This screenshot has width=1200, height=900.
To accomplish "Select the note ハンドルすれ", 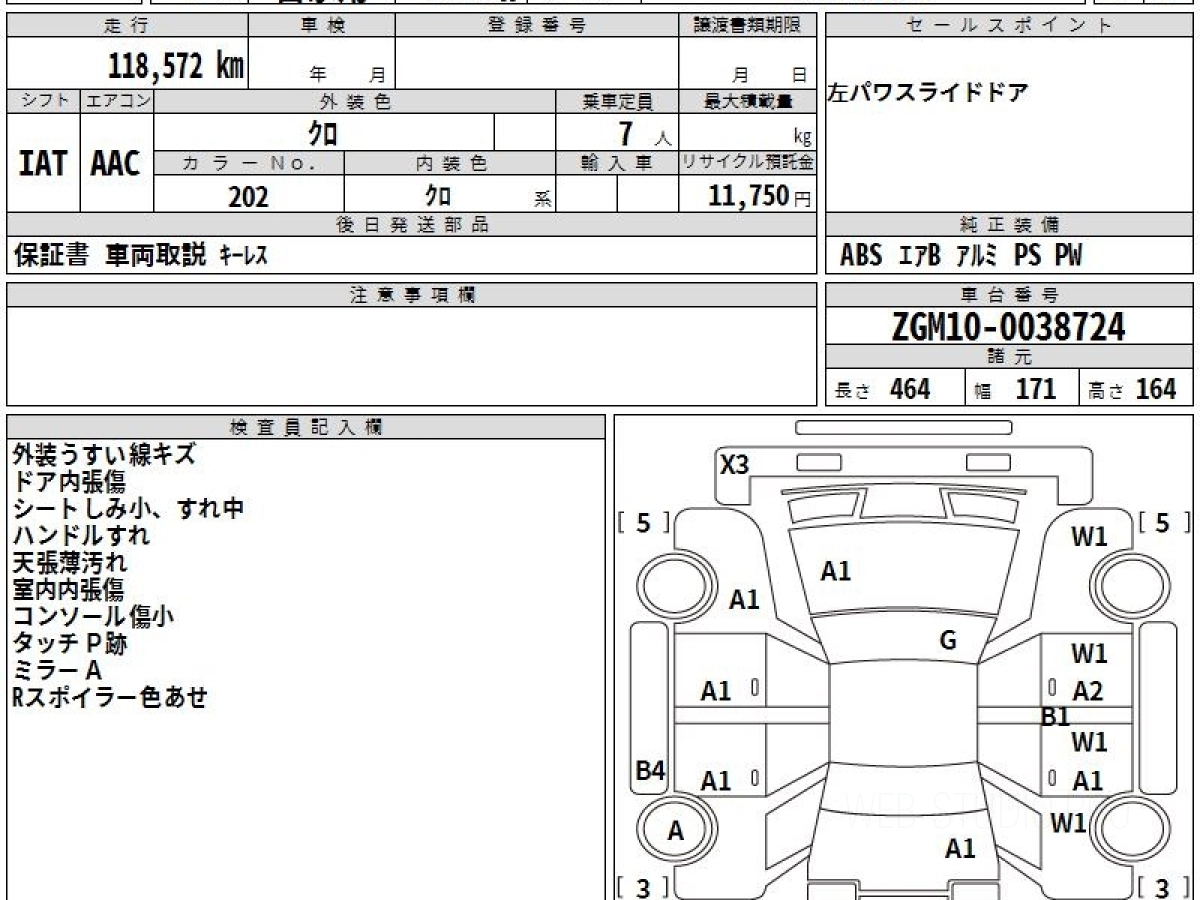I will [x=81, y=535].
